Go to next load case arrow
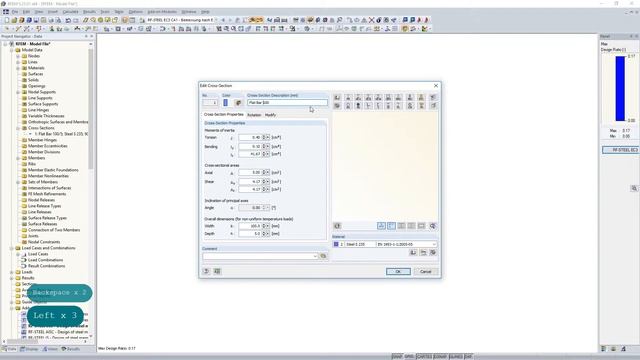This screenshot has width=640, height=360. (230, 20)
